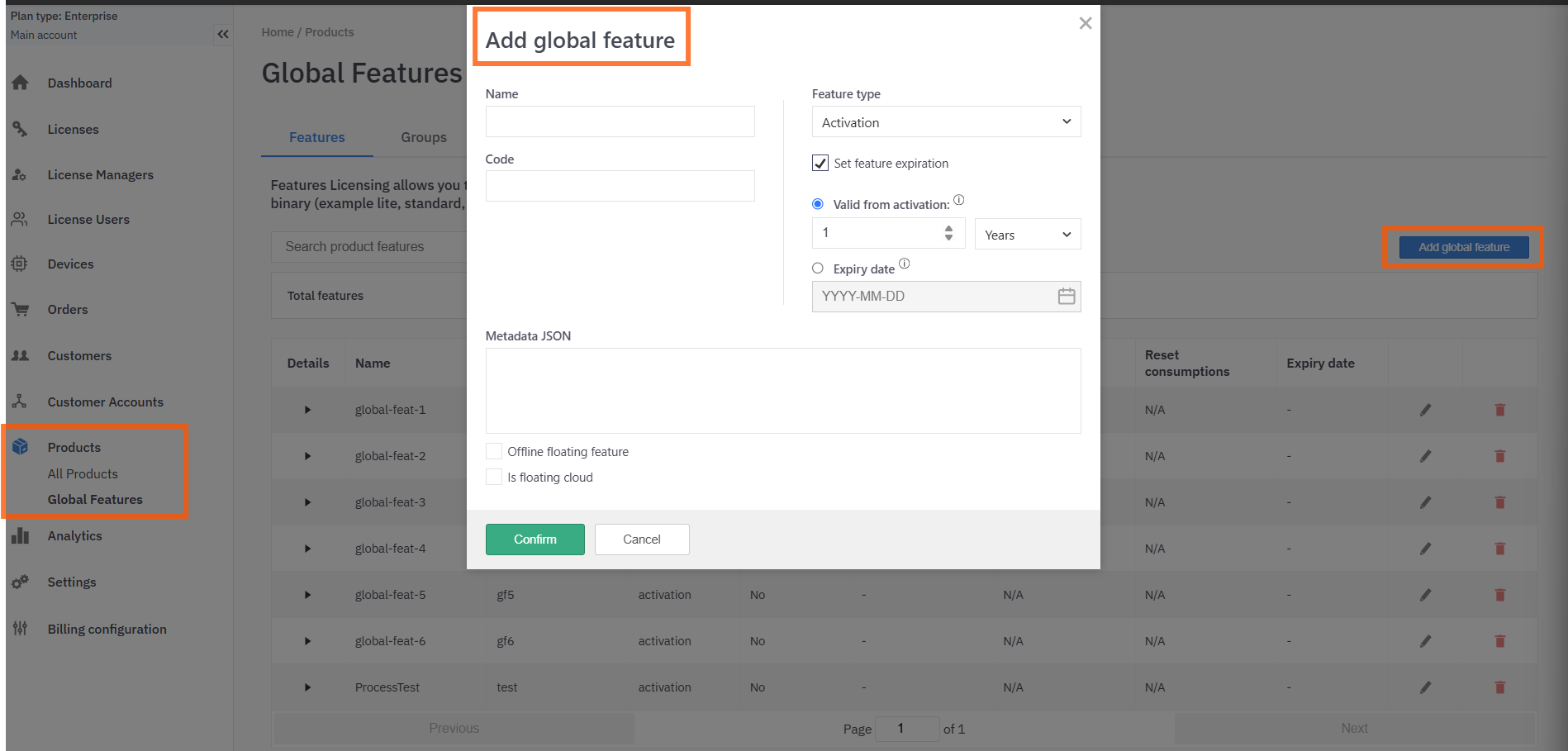Click Cancel in the dialog
This screenshot has height=751, width=1568.
[x=641, y=539]
